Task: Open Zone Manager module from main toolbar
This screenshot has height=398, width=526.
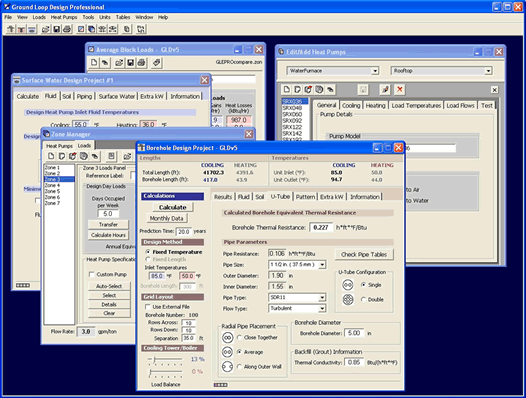Action: [x=91, y=29]
